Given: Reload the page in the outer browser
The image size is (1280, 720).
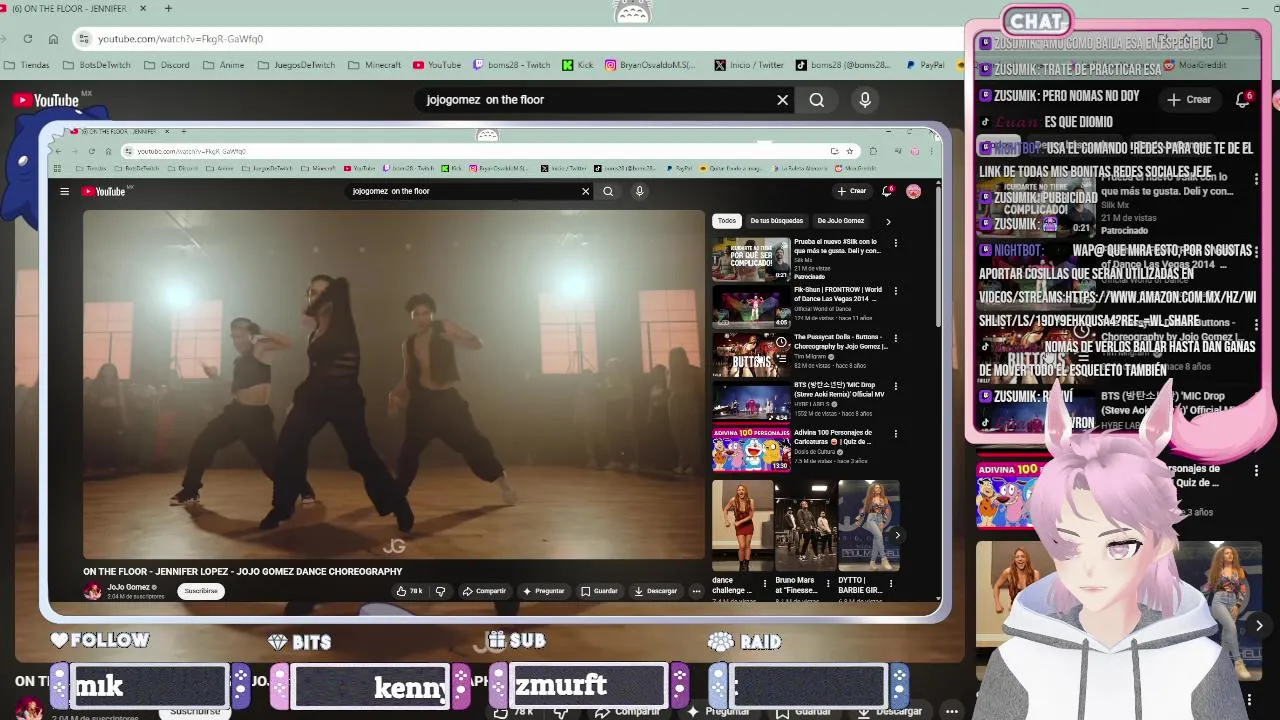Looking at the screenshot, I should click(28, 39).
